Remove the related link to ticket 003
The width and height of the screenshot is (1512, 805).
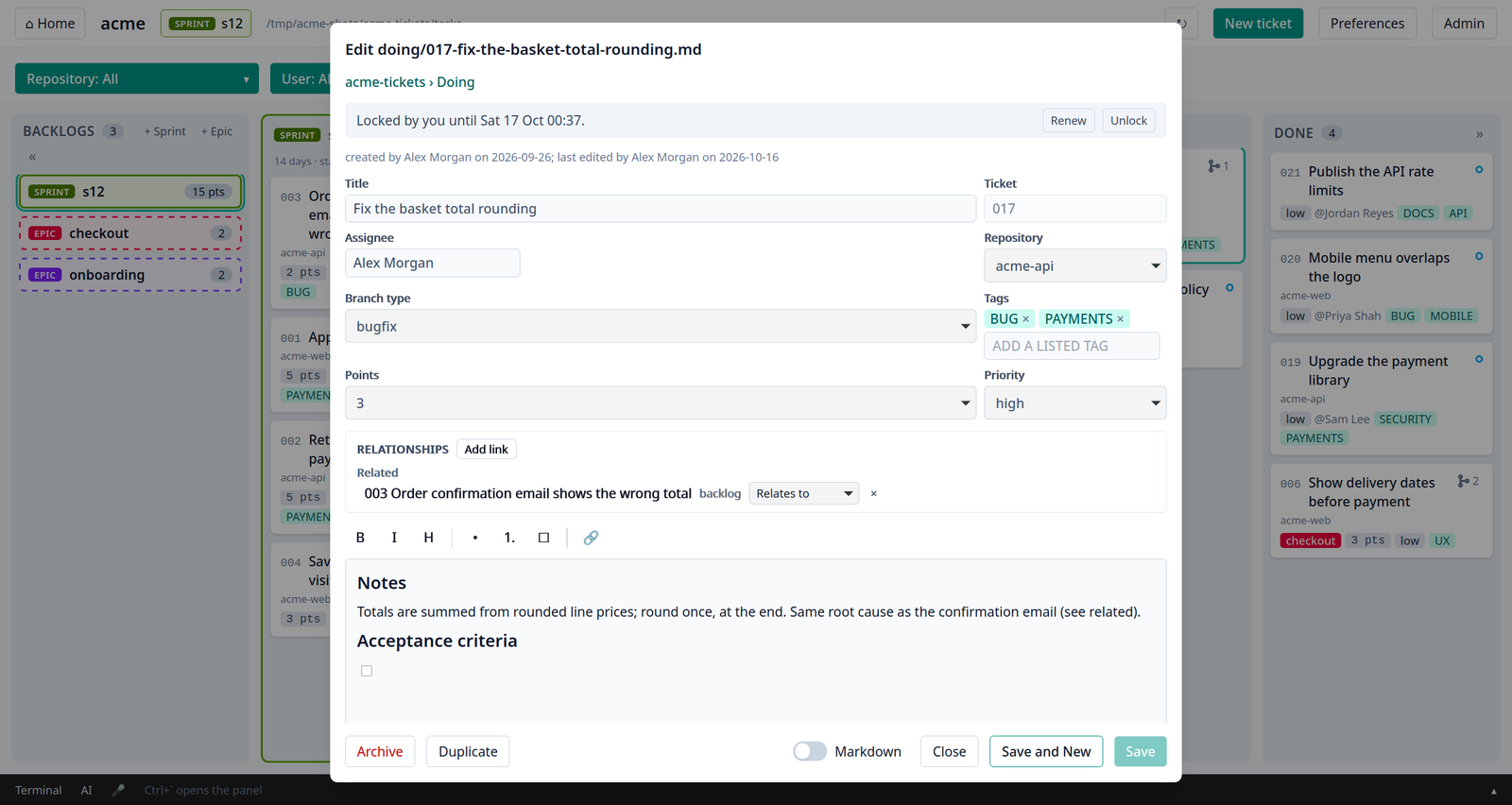[x=873, y=493]
